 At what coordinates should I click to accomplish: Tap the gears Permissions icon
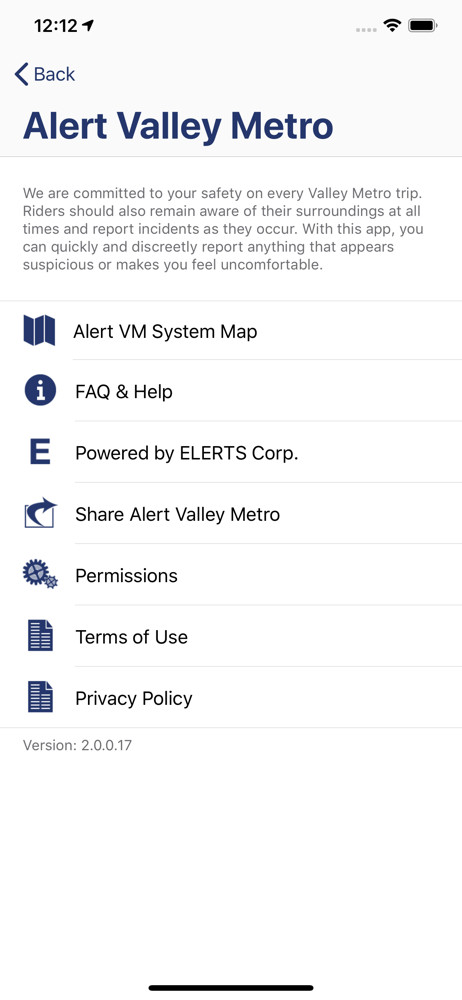pos(40,574)
